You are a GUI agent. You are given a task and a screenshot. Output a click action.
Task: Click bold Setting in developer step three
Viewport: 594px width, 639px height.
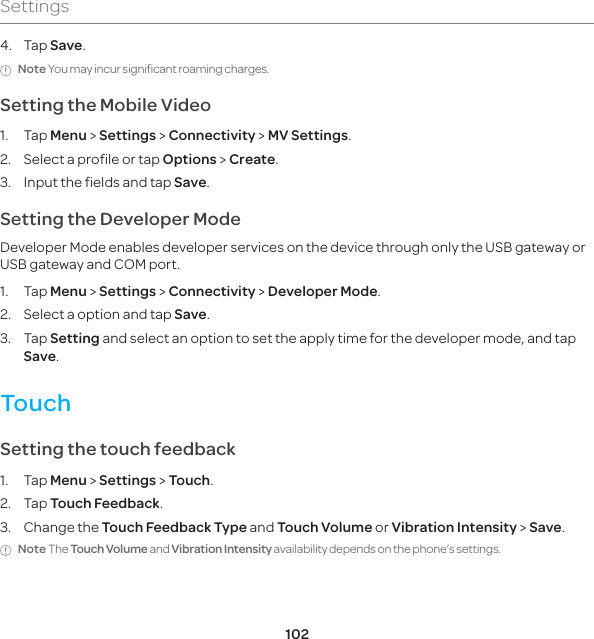pyautogui.click(x=75, y=339)
